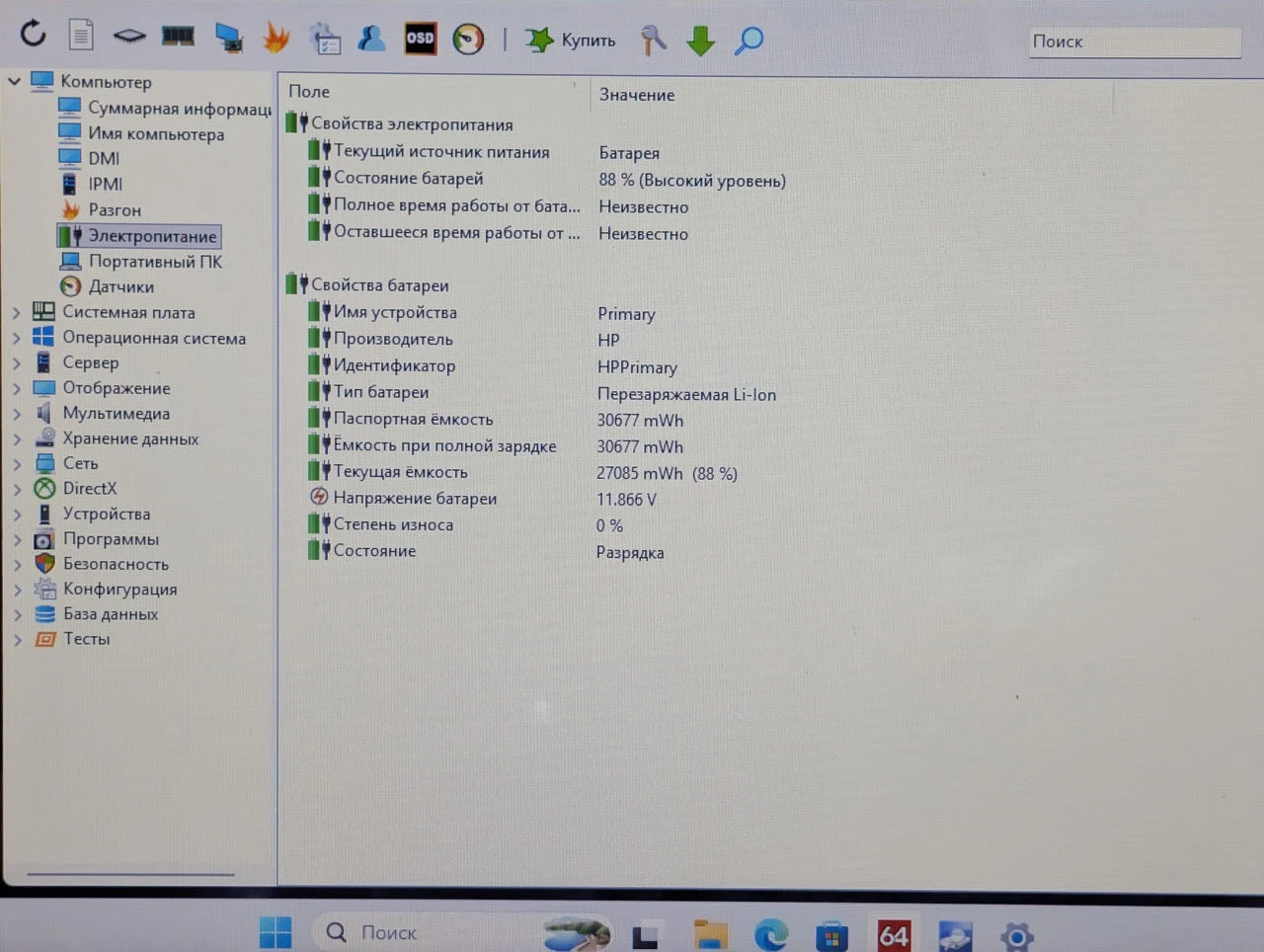Expand the Системная плата node

point(17,312)
